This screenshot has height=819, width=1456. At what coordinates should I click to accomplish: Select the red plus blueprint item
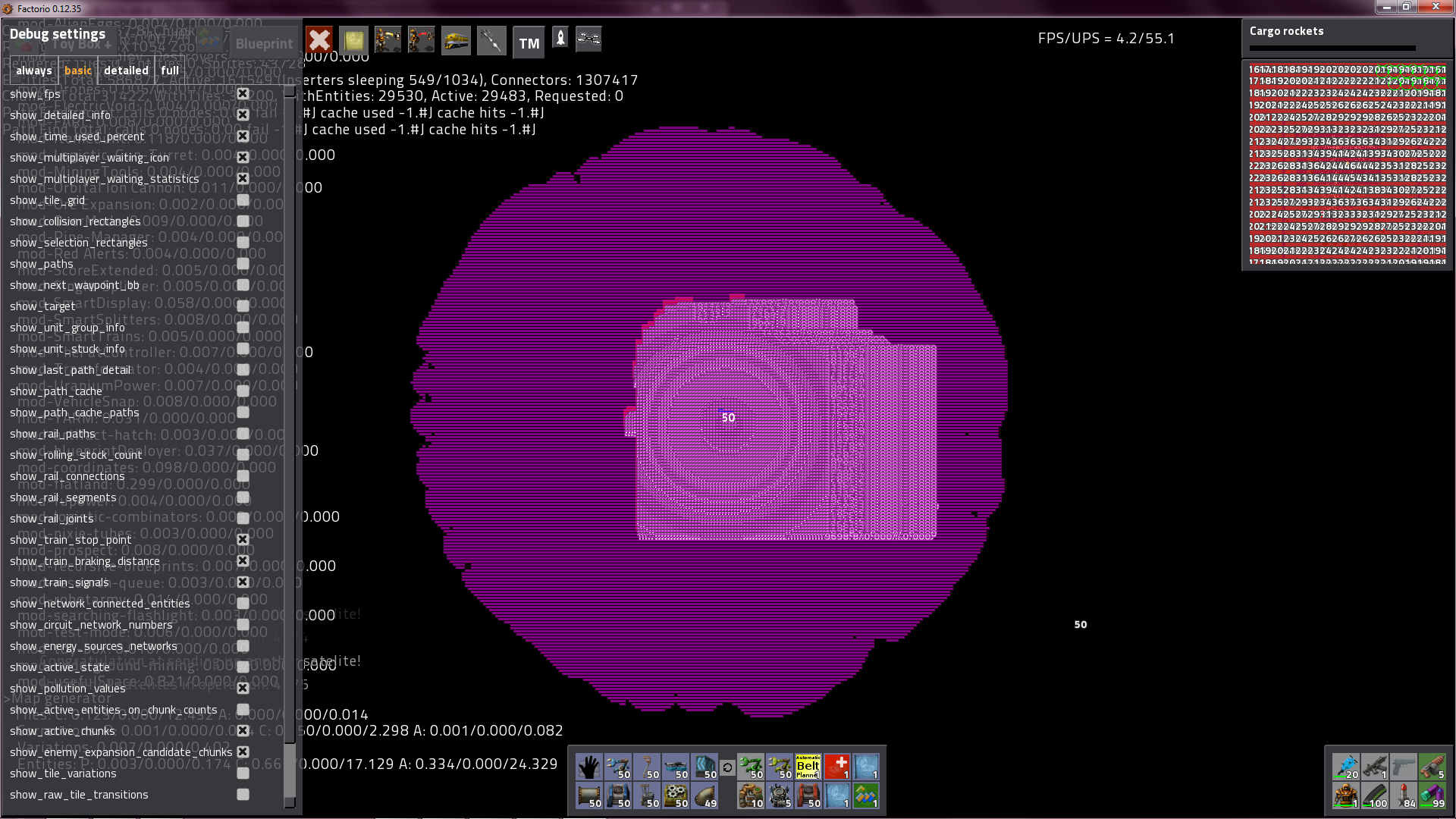point(836,767)
